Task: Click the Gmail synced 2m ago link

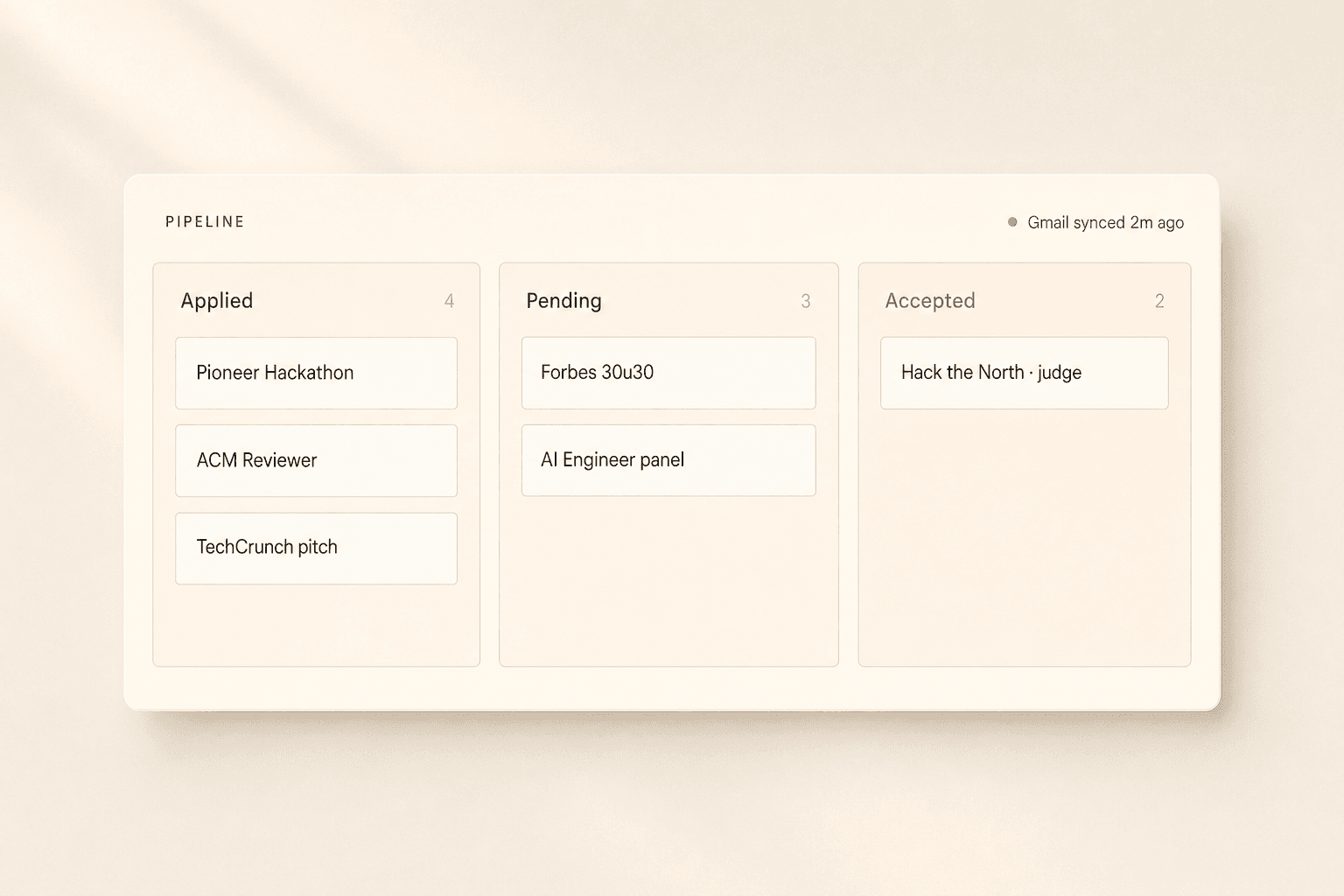Action: coord(1106,222)
